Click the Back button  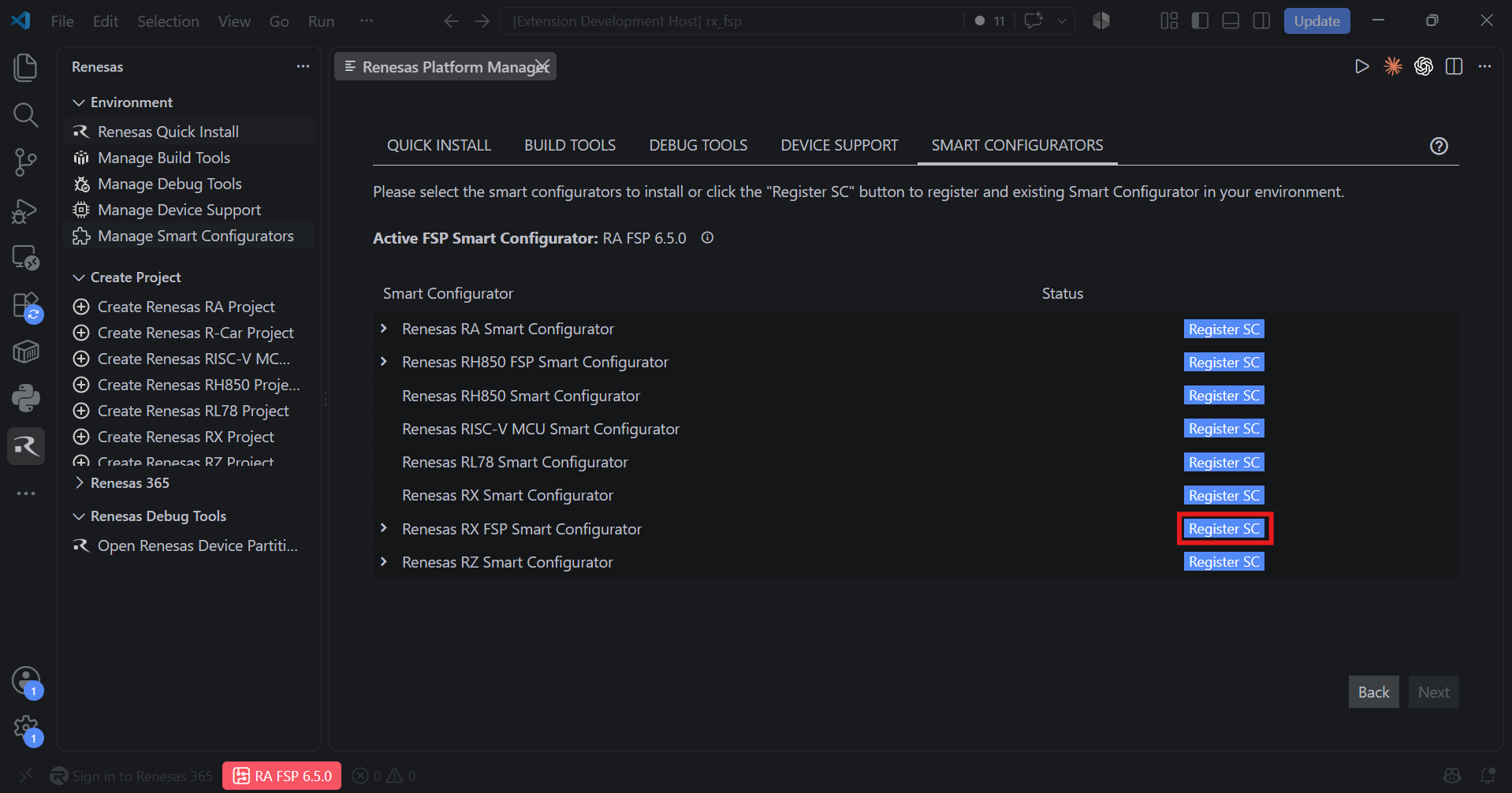pos(1373,692)
